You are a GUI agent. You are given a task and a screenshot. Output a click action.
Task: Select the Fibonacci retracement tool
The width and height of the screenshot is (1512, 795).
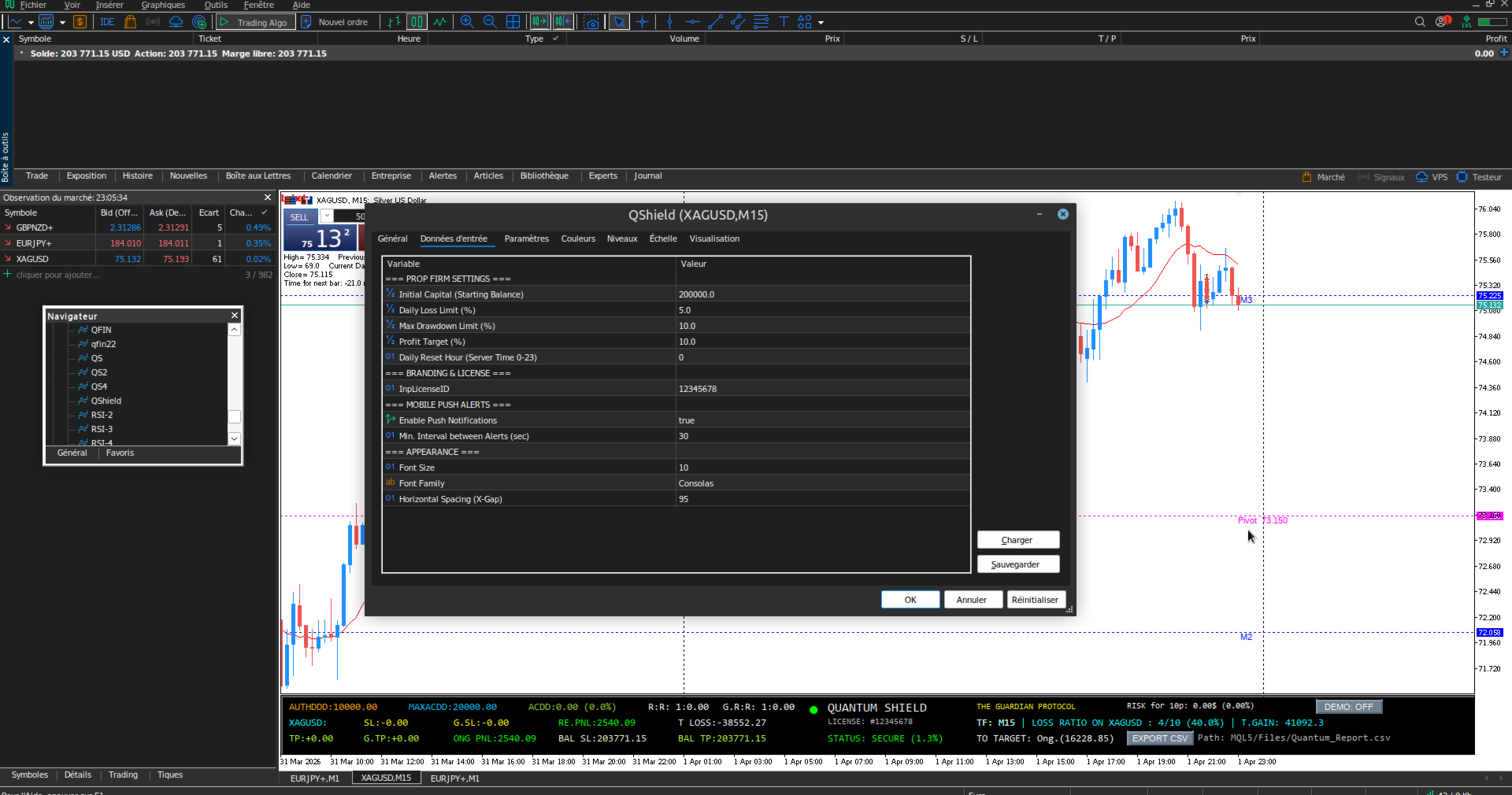click(761, 22)
